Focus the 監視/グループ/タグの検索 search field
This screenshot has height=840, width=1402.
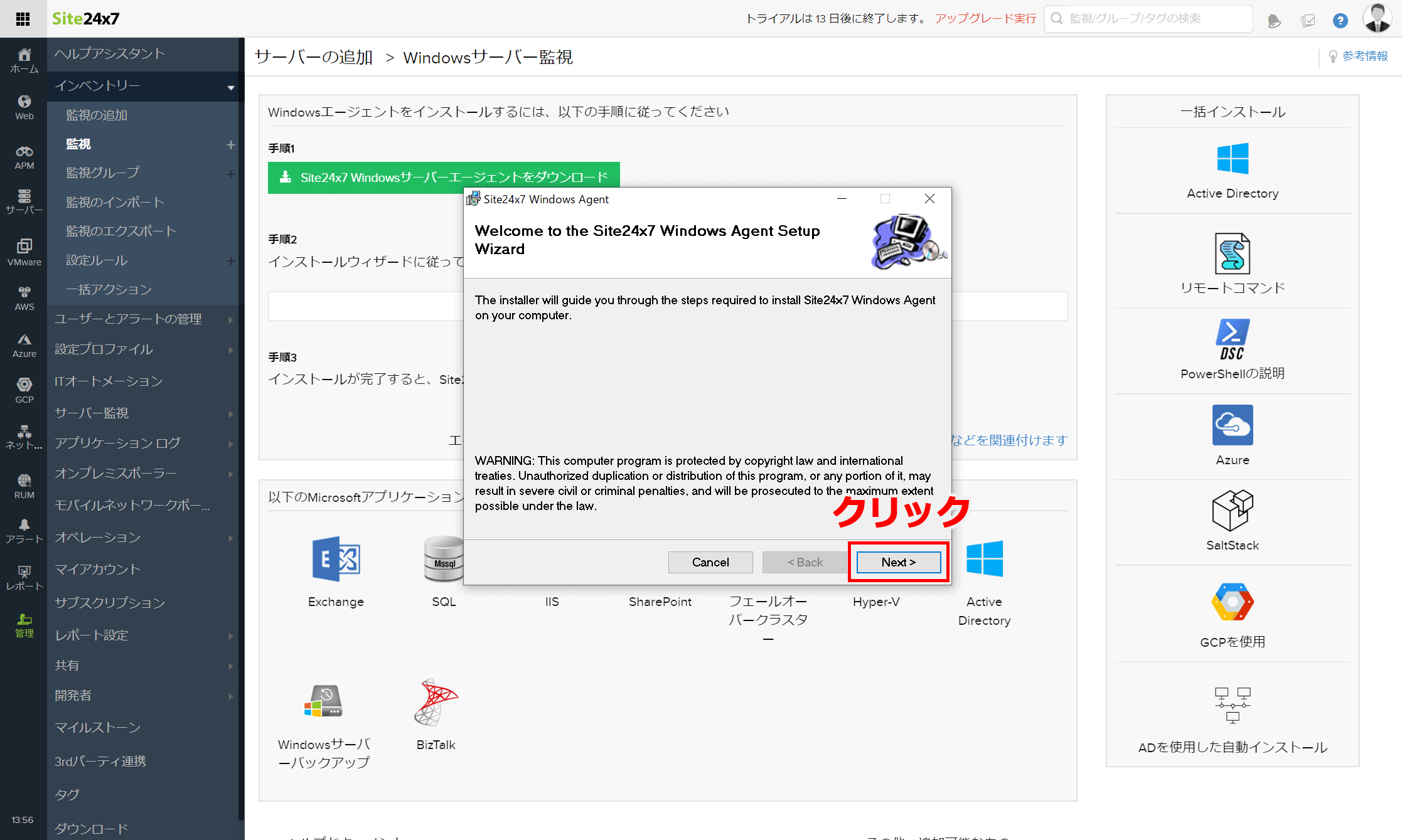1148,19
